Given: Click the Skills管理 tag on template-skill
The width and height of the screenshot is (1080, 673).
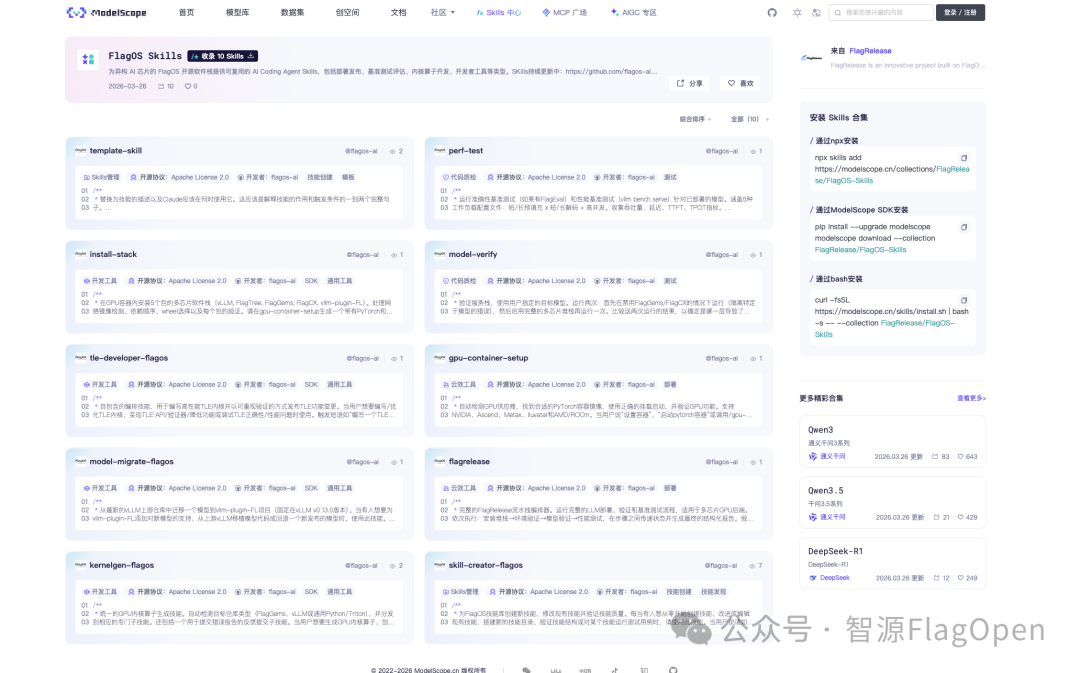Looking at the screenshot, I should pos(101,178).
